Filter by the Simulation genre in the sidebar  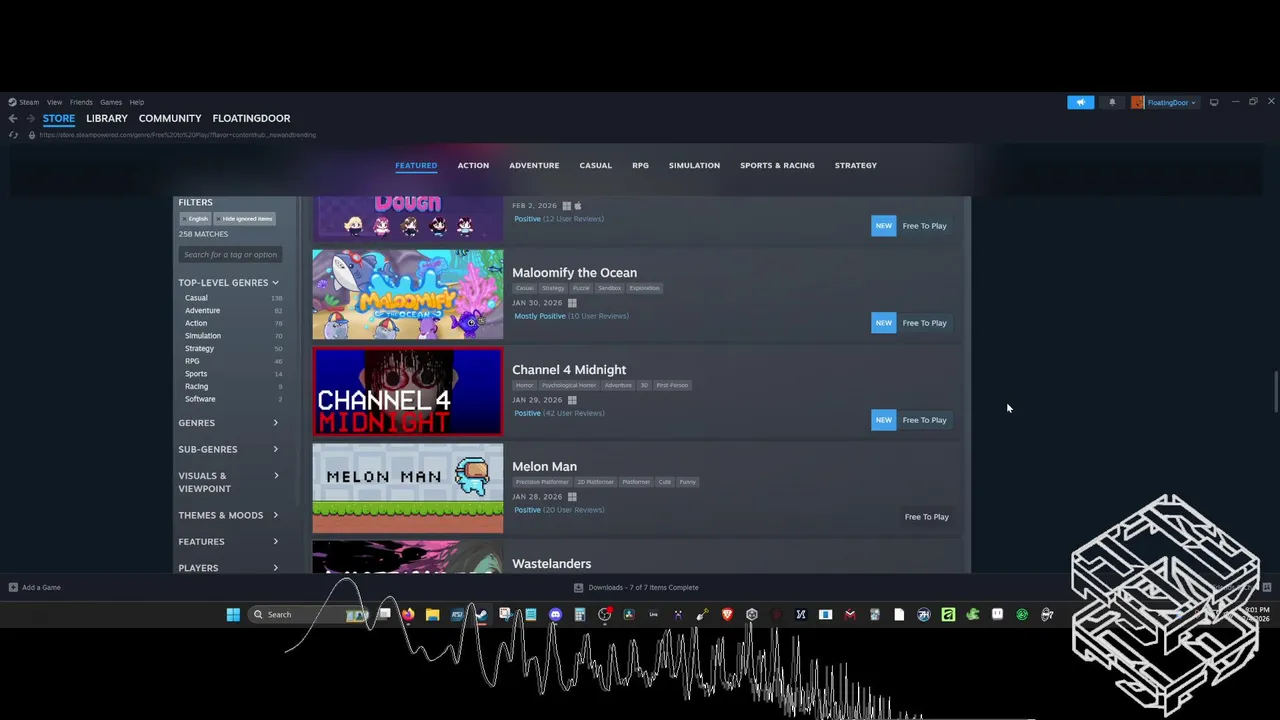[x=233, y=336]
